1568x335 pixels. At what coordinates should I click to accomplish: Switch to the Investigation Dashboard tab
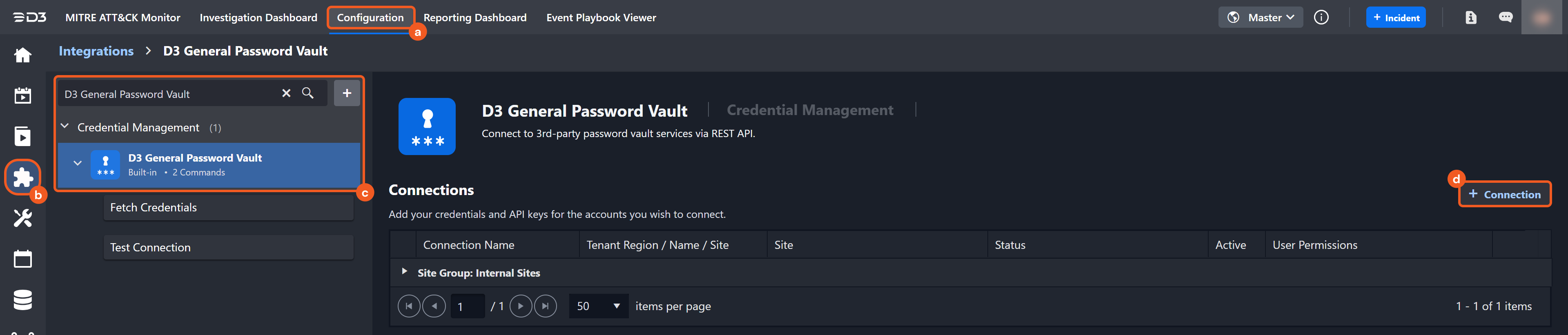tap(258, 18)
